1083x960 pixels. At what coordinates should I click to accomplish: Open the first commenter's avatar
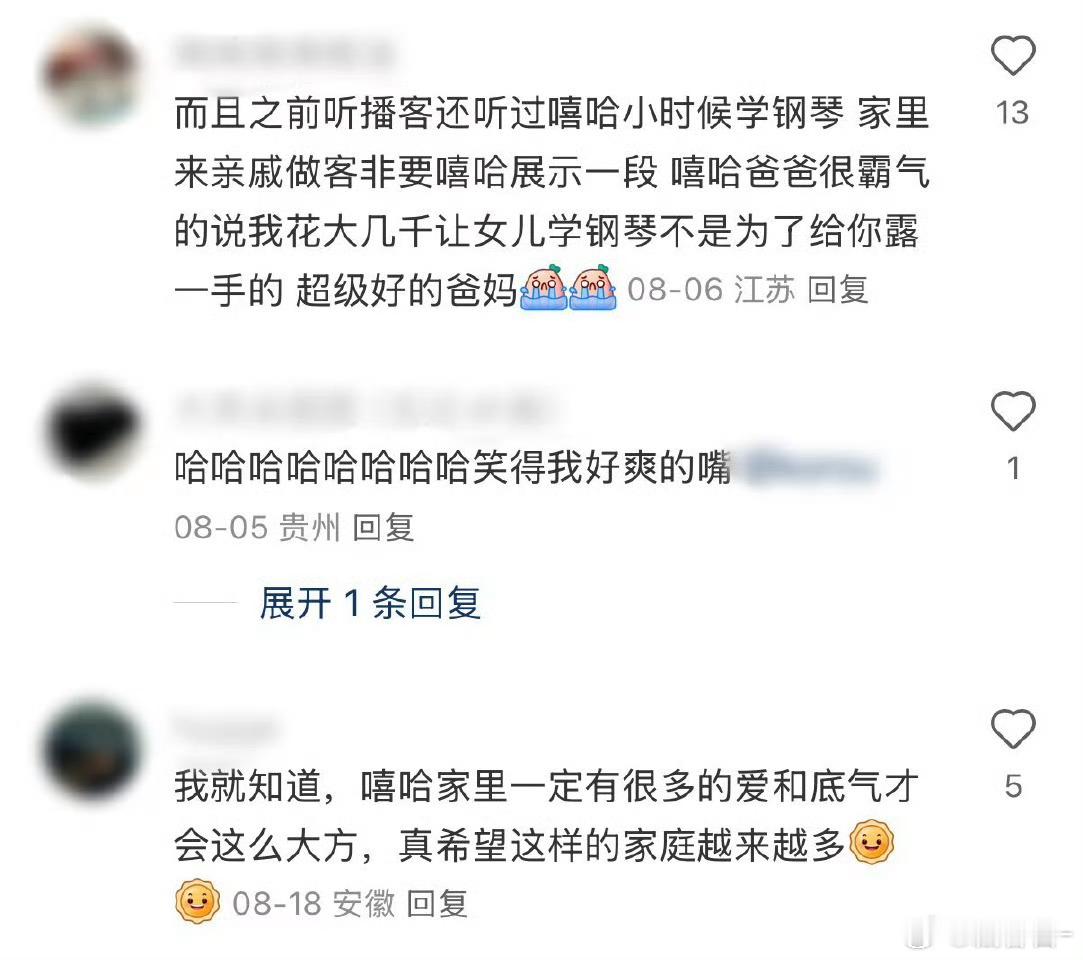92,76
